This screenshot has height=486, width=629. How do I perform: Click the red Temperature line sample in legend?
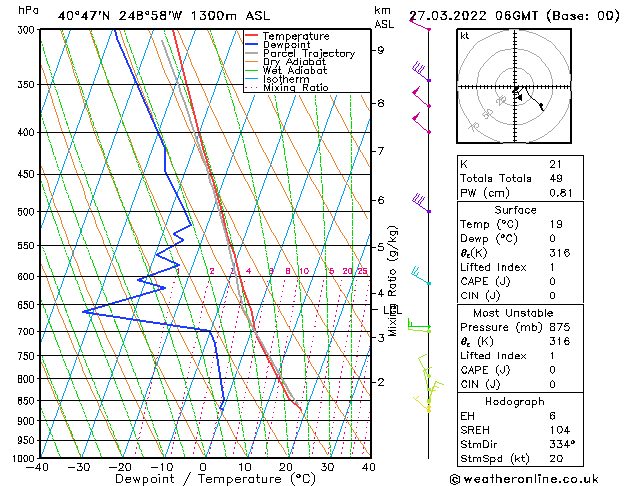(252, 36)
